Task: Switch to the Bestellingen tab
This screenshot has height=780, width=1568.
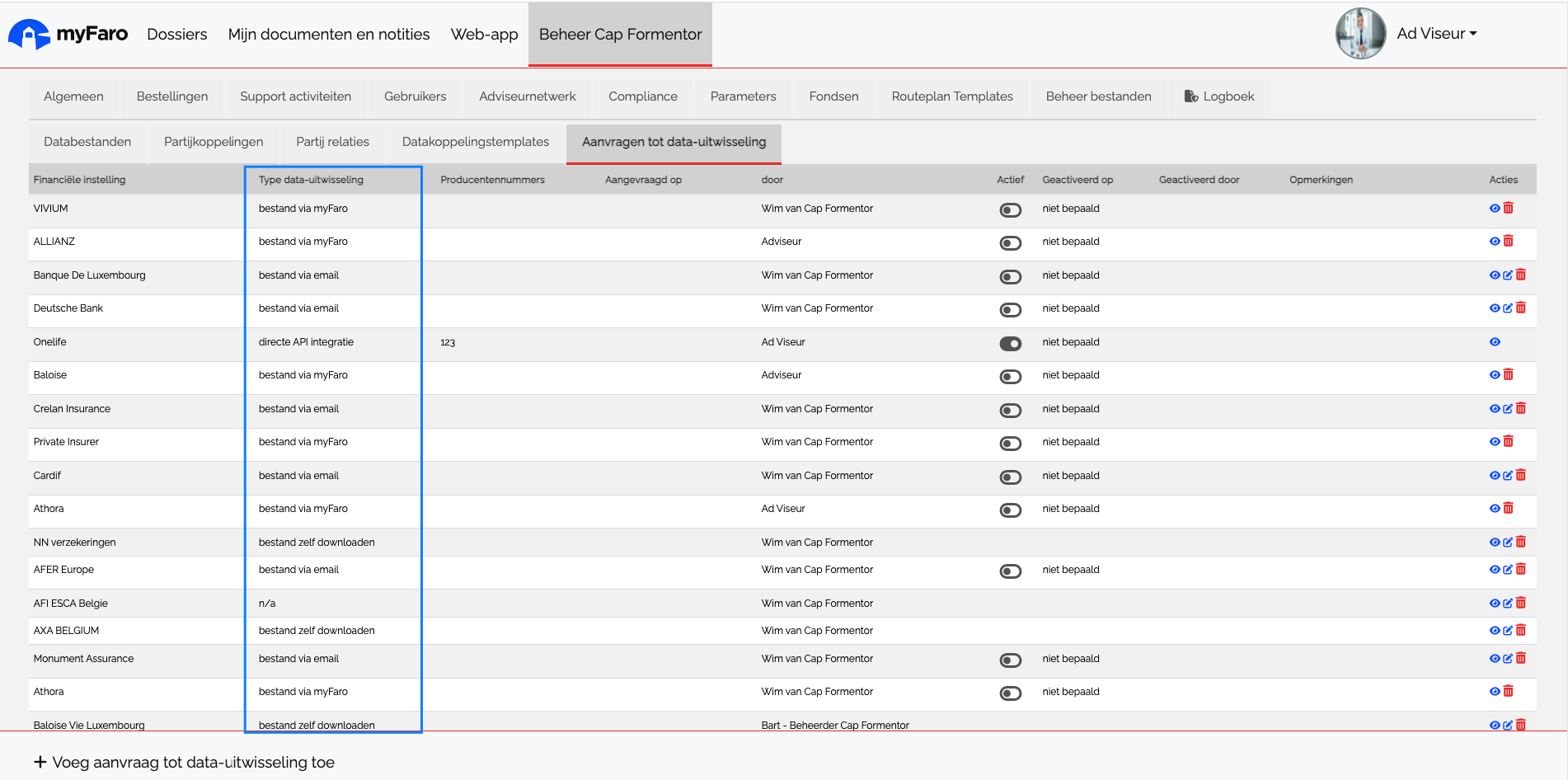Action: pos(172,96)
